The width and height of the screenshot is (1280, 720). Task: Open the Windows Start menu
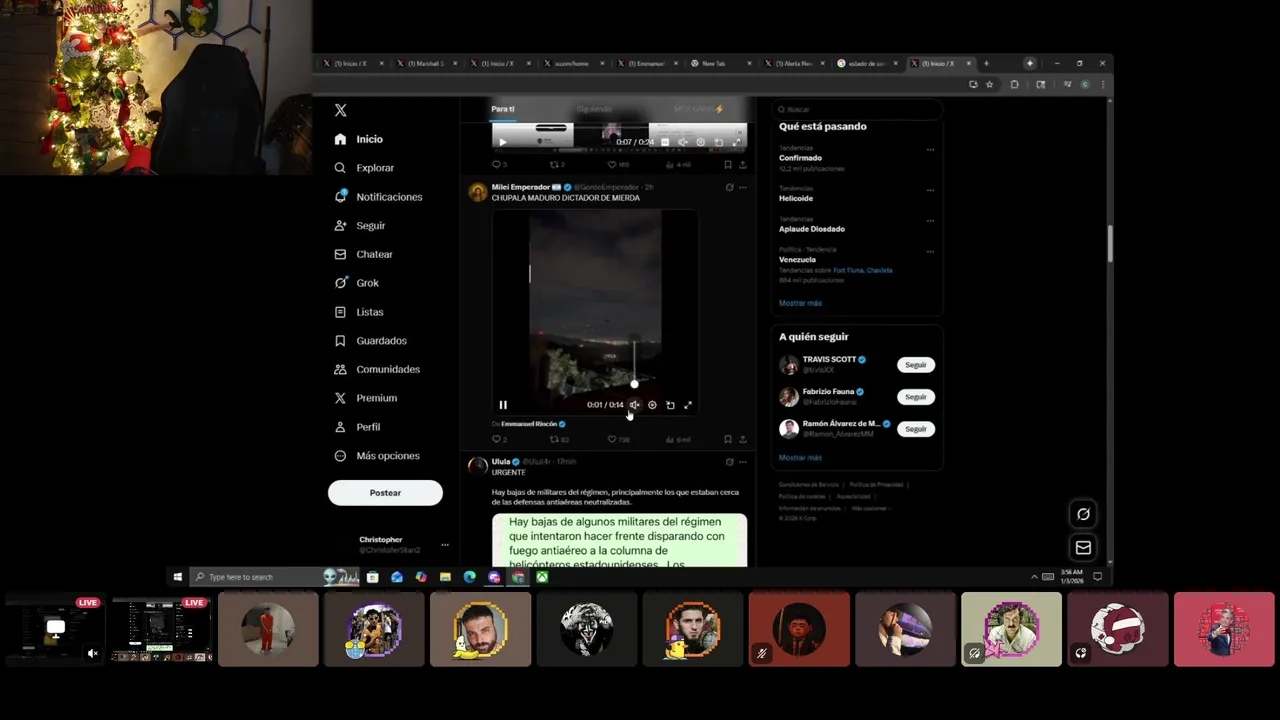click(x=177, y=577)
